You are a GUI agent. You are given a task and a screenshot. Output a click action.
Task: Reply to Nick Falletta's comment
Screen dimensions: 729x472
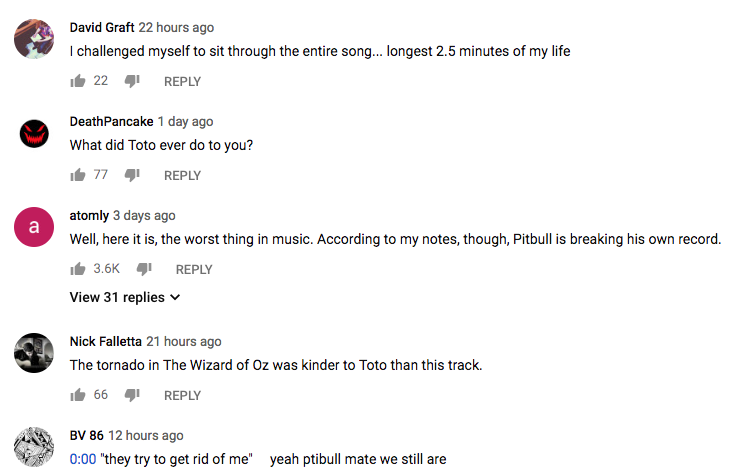[182, 395]
